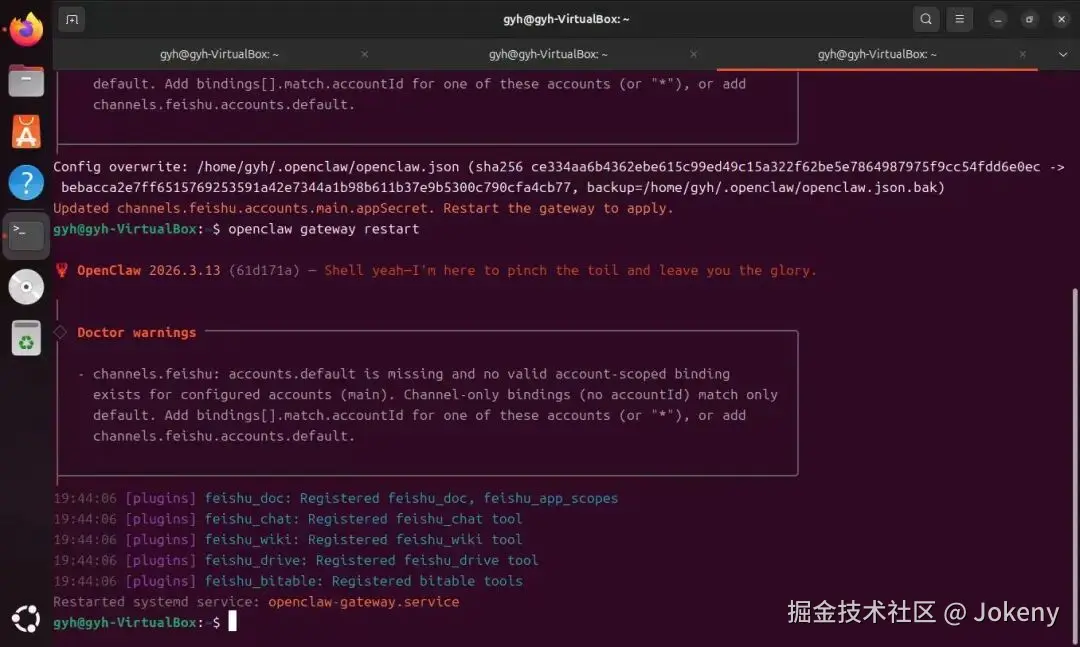Image resolution: width=1080 pixels, height=647 pixels.
Task: Click the 'OpenClaw 2026.3.13' version text
Action: 149,270
